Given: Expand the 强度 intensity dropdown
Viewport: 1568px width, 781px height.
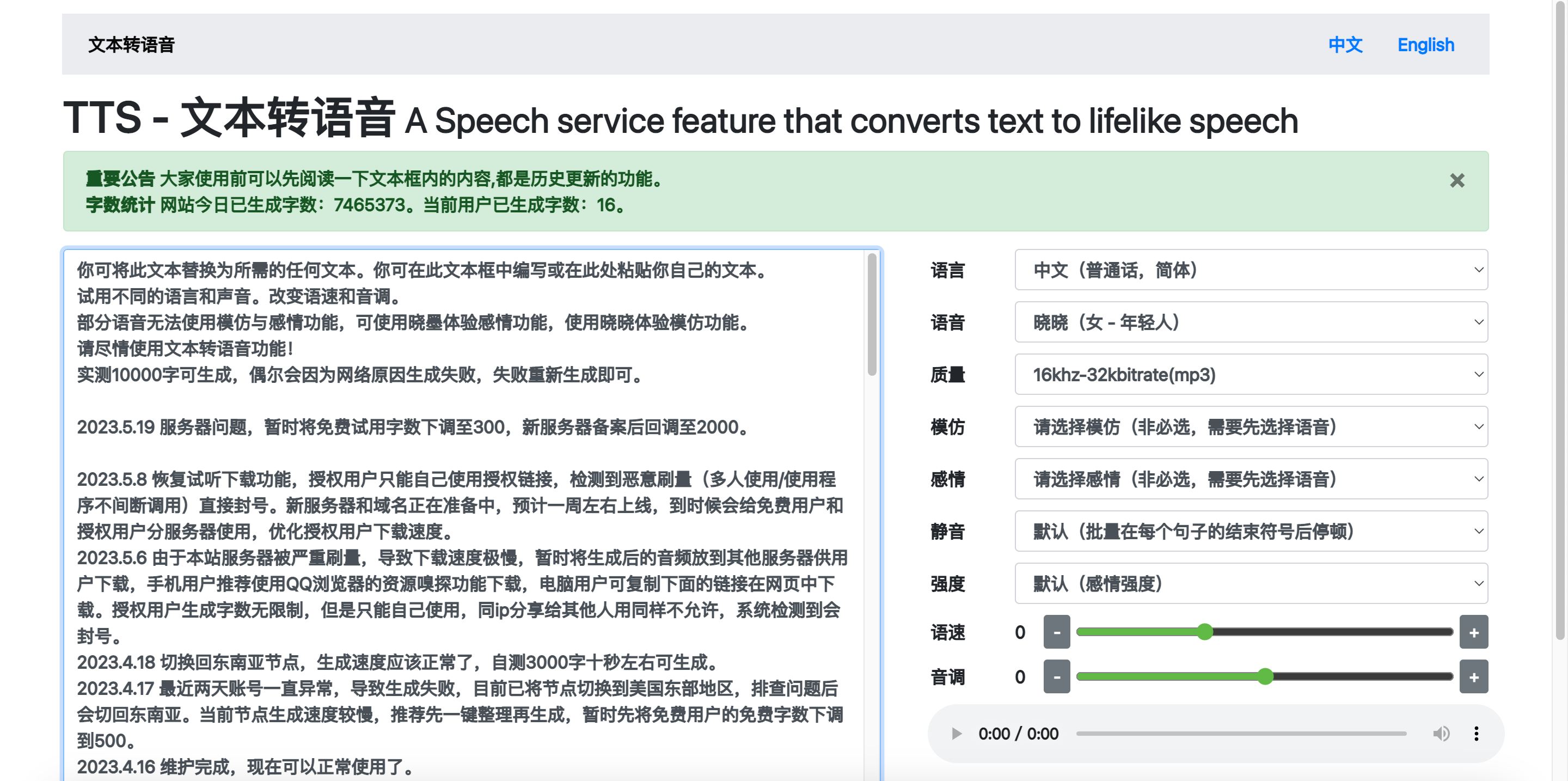Looking at the screenshot, I should (x=1251, y=584).
